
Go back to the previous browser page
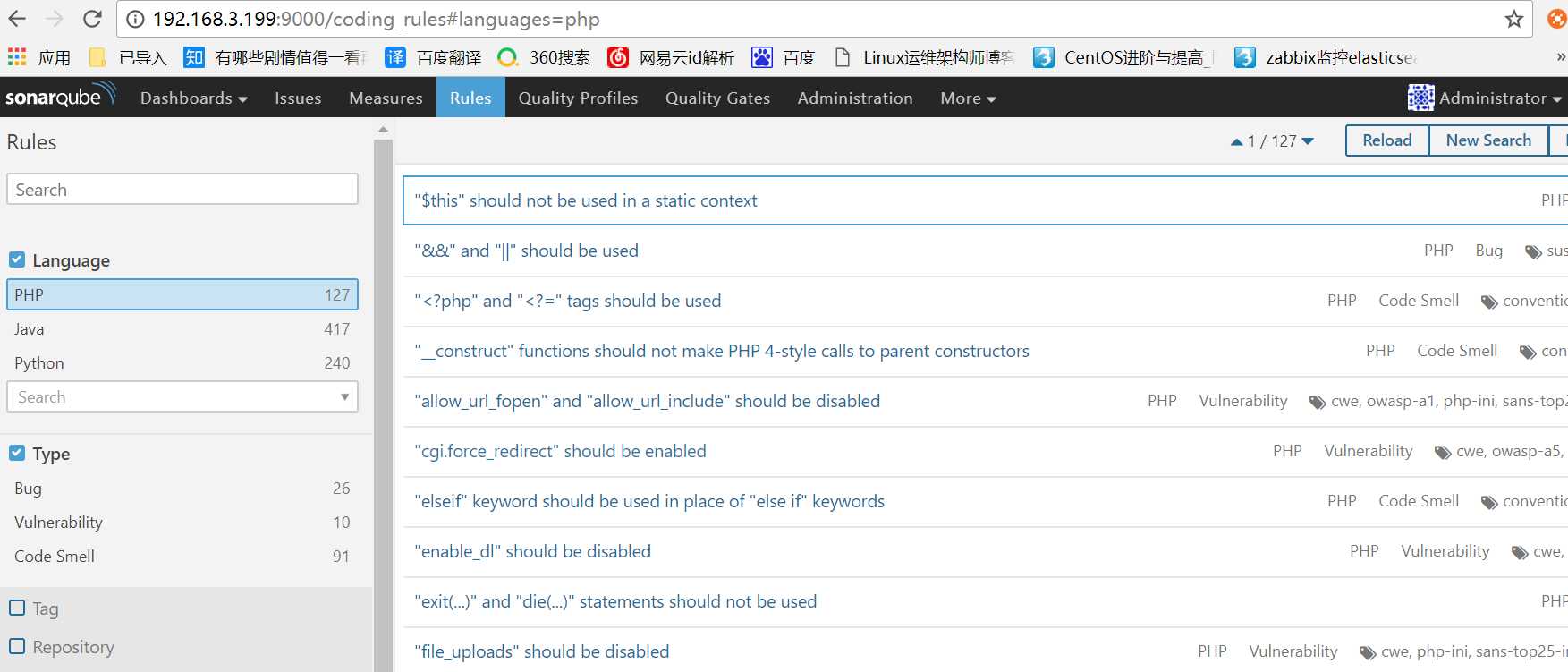pyautogui.click(x=17, y=19)
